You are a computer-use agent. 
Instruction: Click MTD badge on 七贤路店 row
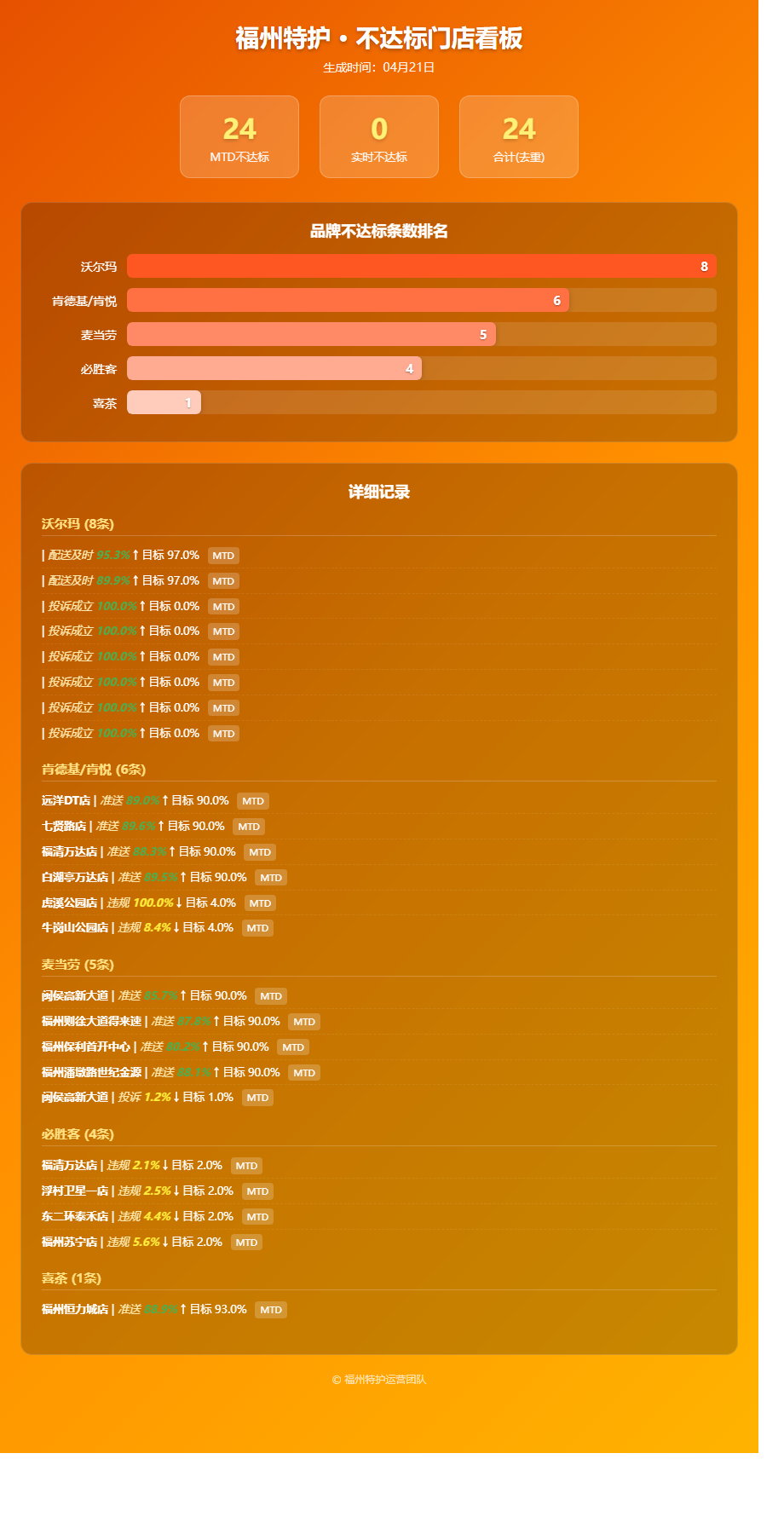(249, 827)
